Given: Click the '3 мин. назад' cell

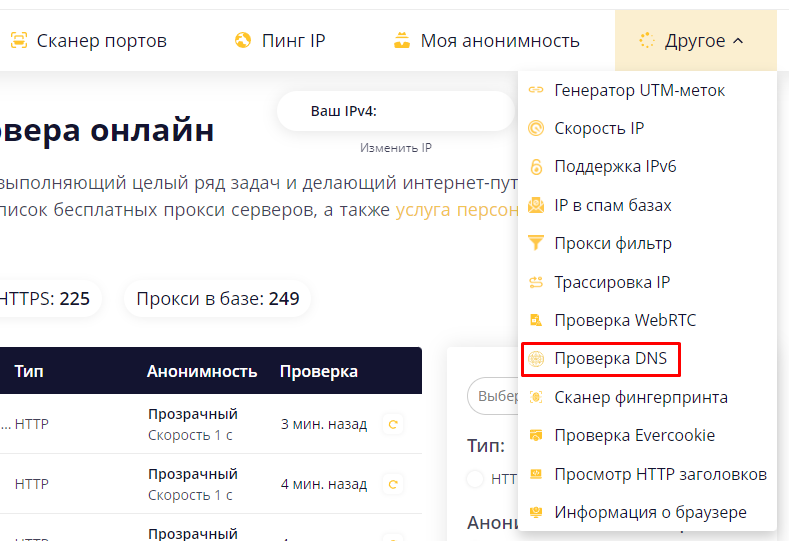Looking at the screenshot, I should tap(324, 424).
